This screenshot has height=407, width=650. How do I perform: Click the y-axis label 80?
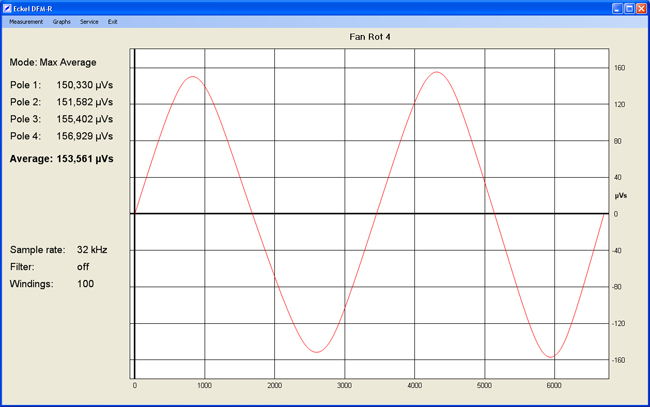(x=618, y=141)
